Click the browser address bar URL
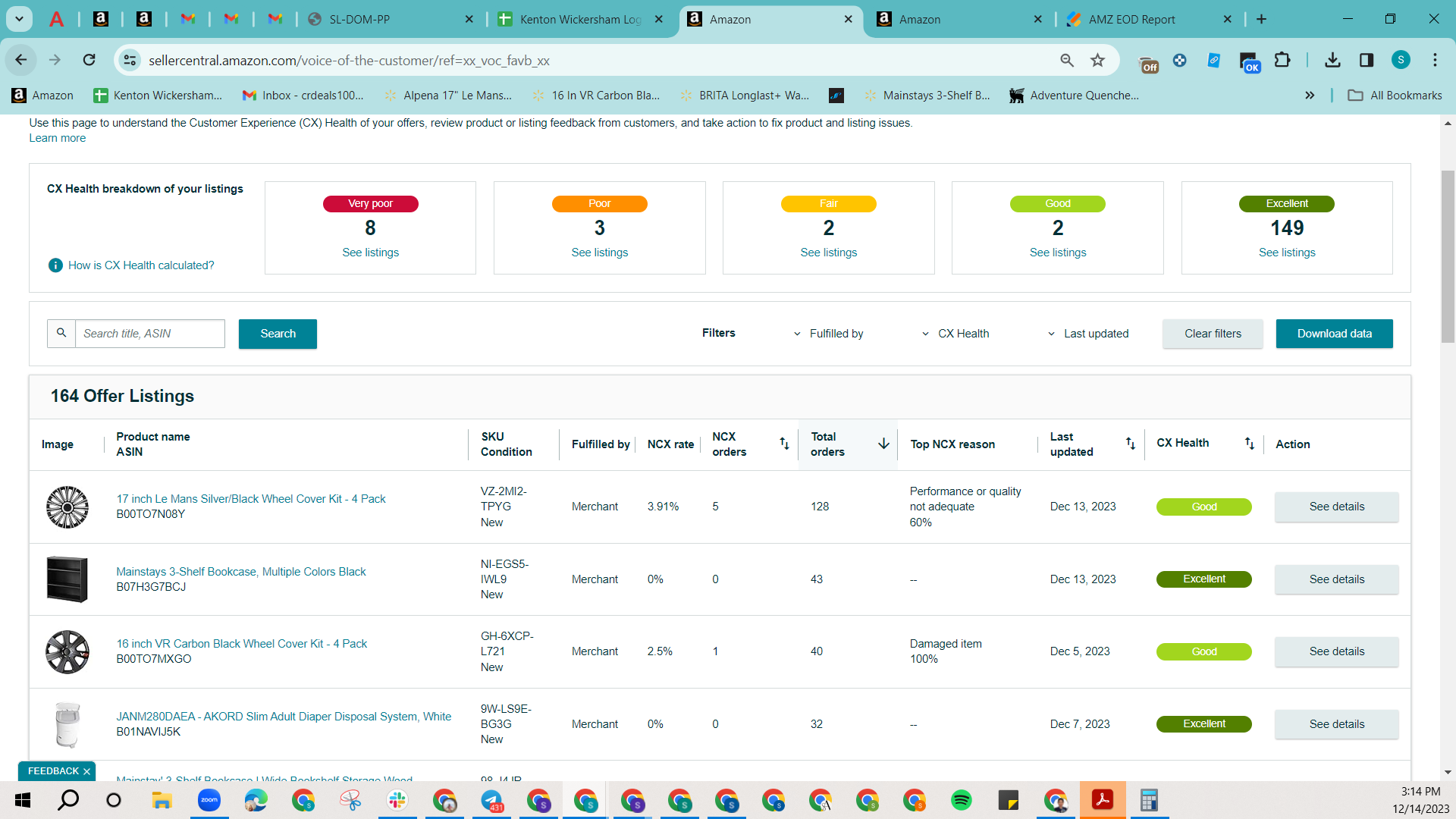The width and height of the screenshot is (1456, 819). pyautogui.click(x=349, y=61)
